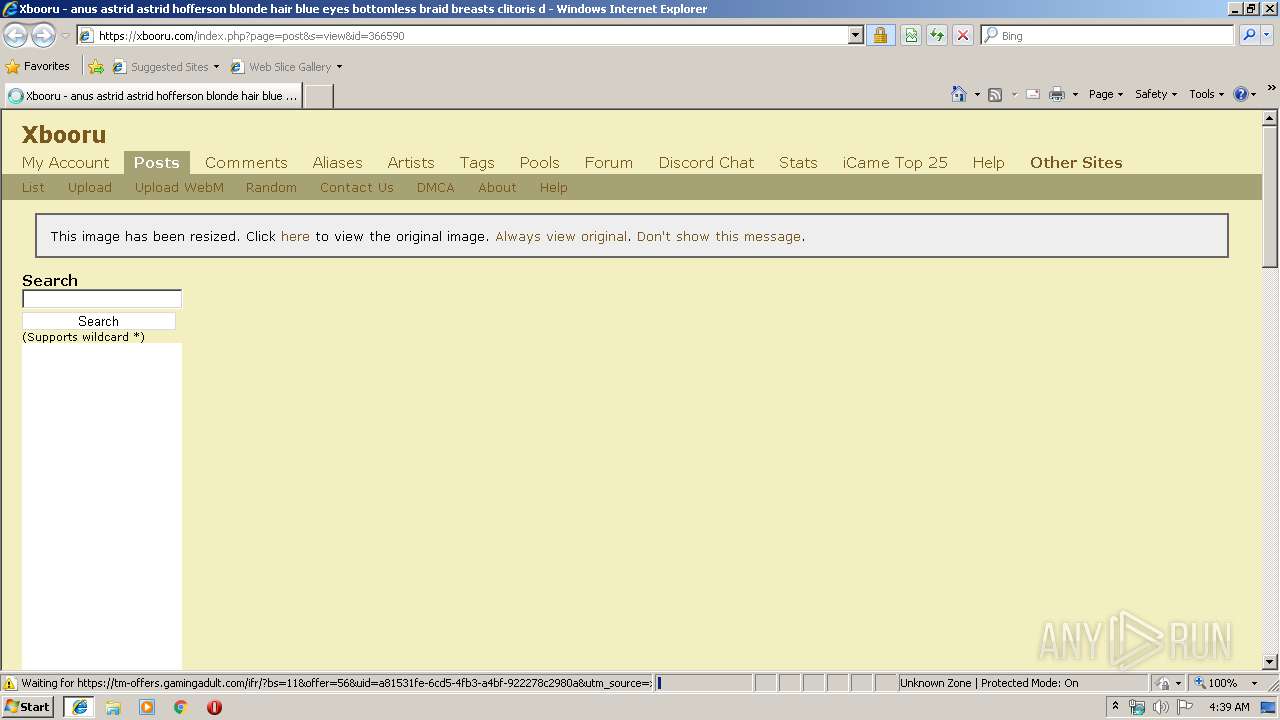Click the Bing search box
Viewport: 1280px width, 720px height.
pyautogui.click(x=1115, y=36)
